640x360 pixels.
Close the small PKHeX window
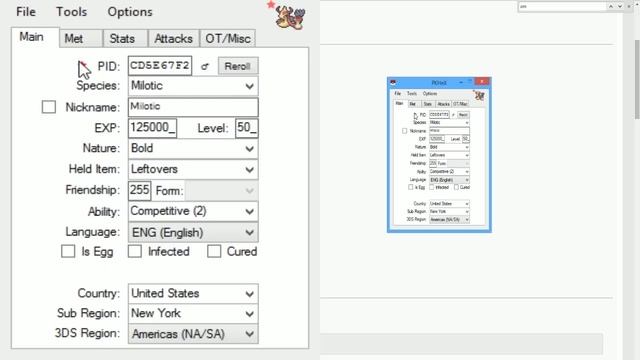click(482, 81)
